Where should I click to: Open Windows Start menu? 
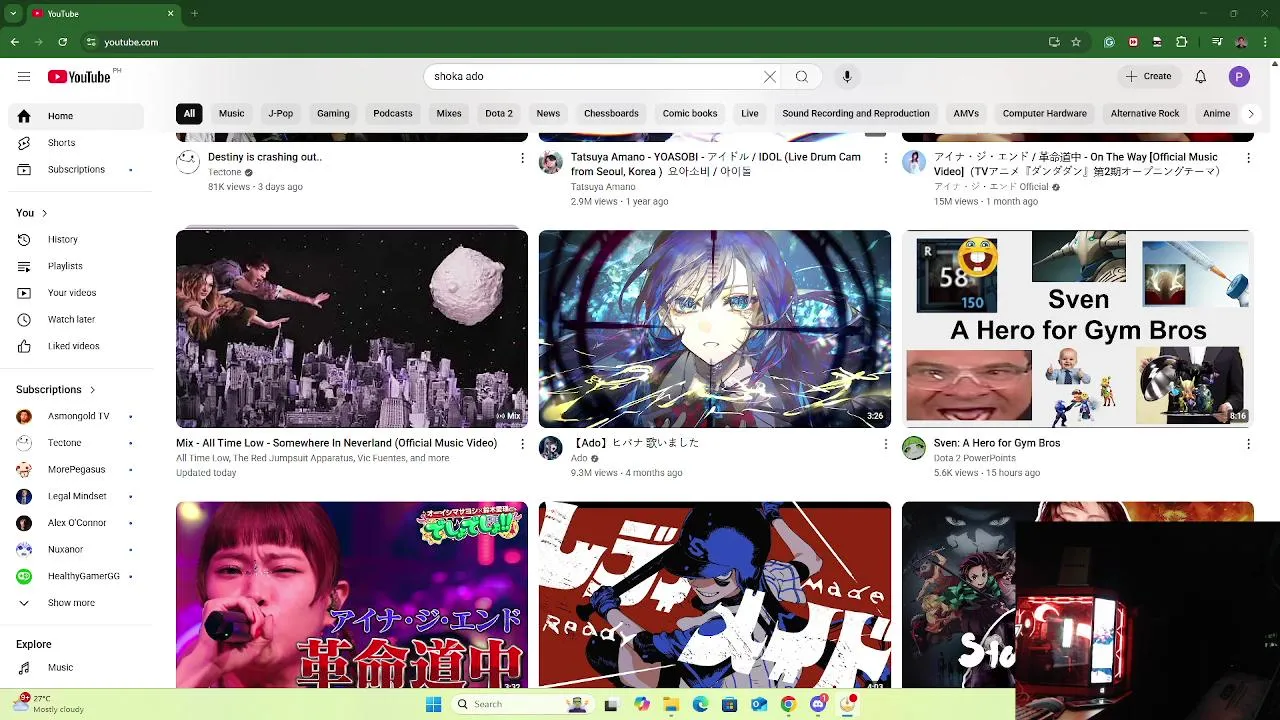tap(433, 704)
